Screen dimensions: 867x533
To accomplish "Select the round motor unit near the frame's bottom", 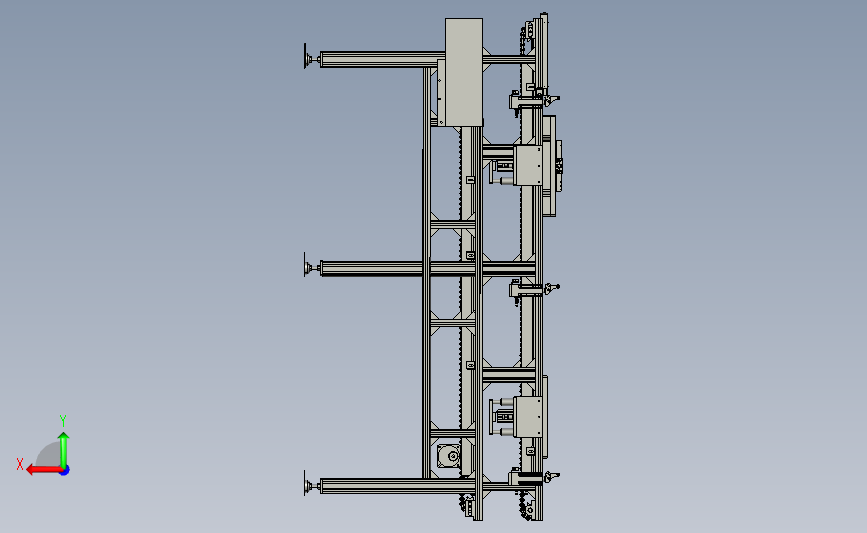I will 449,456.
